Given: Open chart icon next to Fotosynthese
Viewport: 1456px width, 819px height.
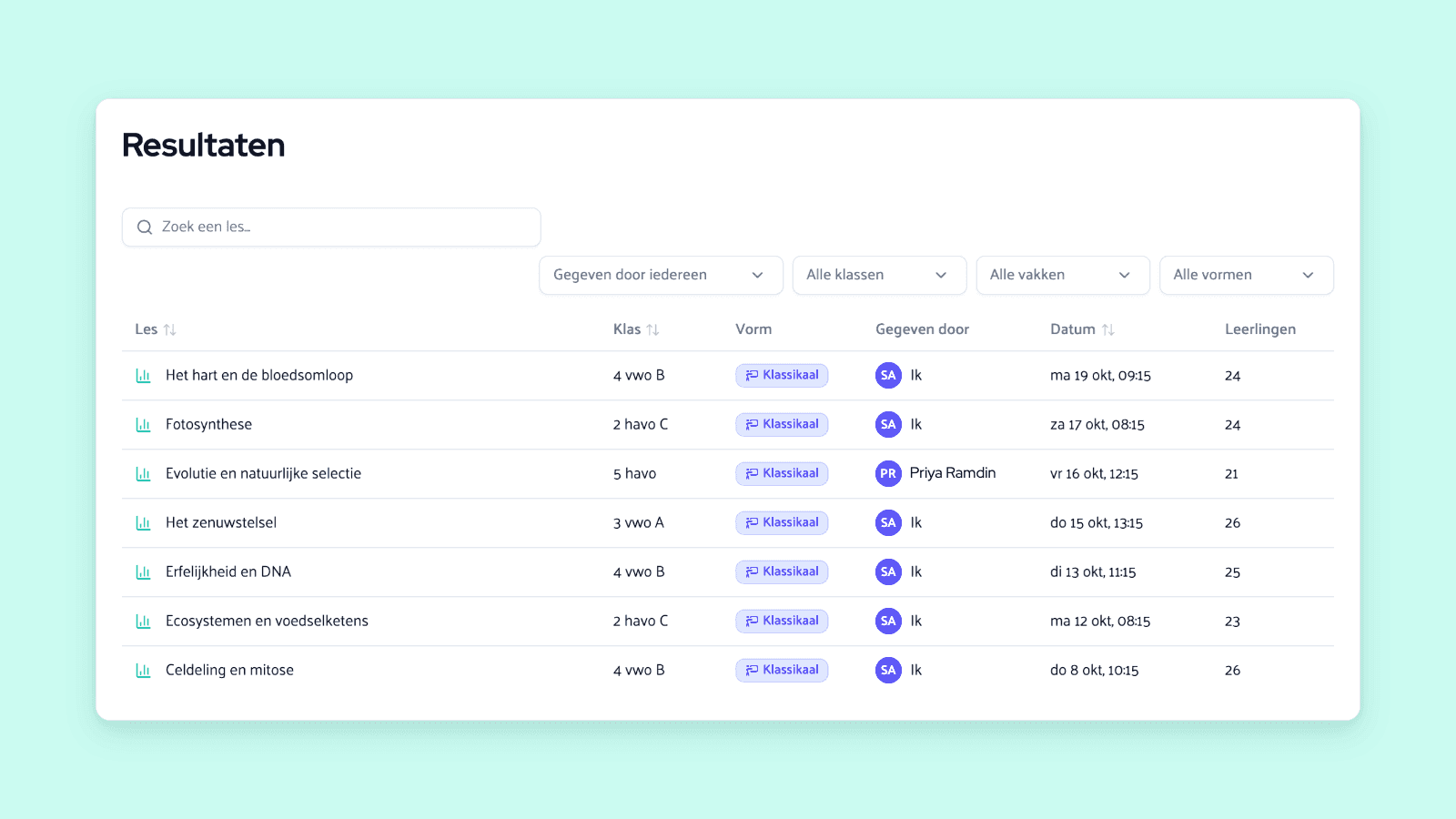Looking at the screenshot, I should click(x=143, y=425).
